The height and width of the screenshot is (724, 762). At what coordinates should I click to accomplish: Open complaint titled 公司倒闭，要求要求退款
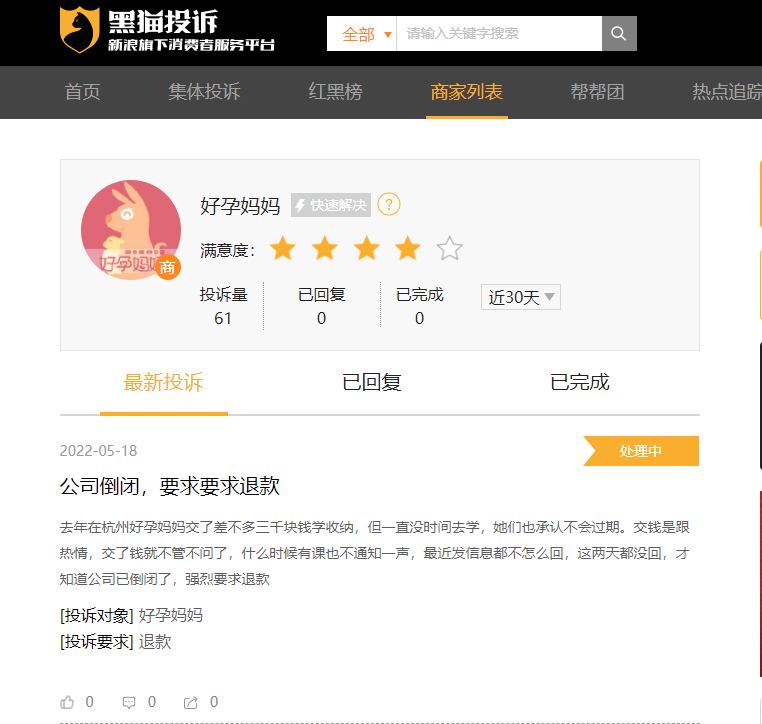pos(170,486)
